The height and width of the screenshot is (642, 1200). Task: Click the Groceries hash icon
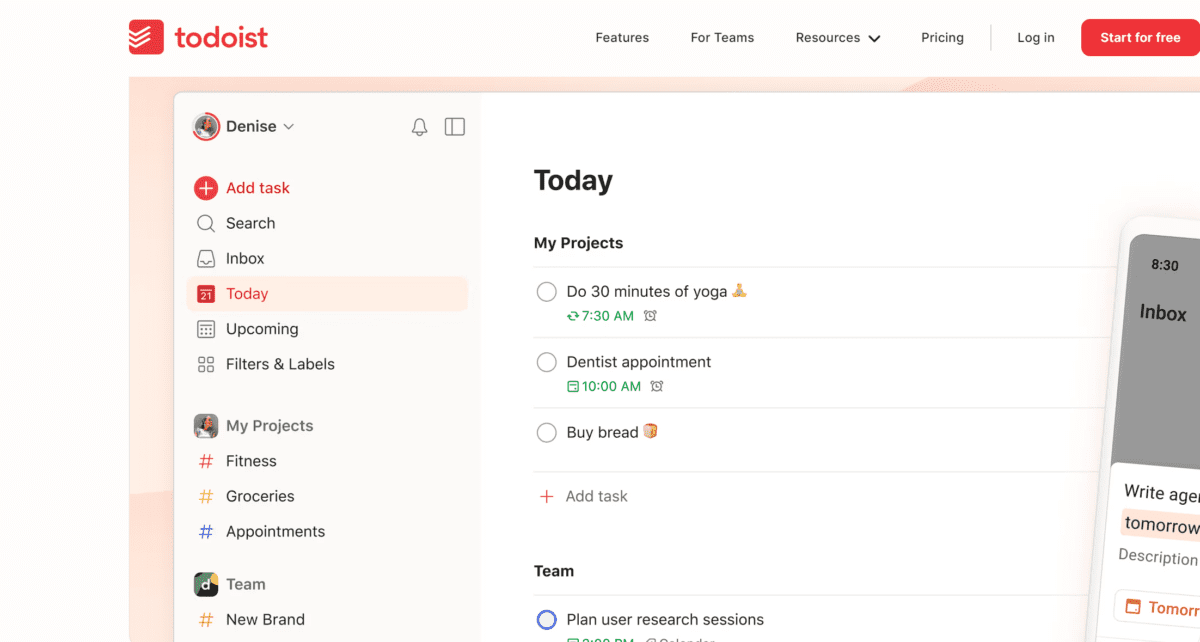click(x=206, y=496)
